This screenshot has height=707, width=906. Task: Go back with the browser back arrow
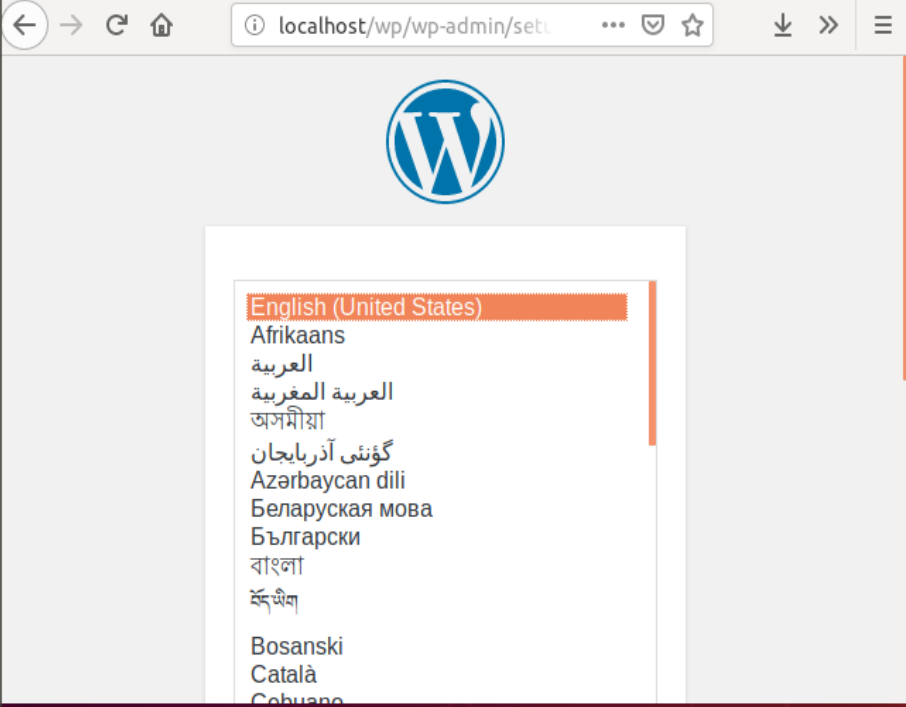24,25
